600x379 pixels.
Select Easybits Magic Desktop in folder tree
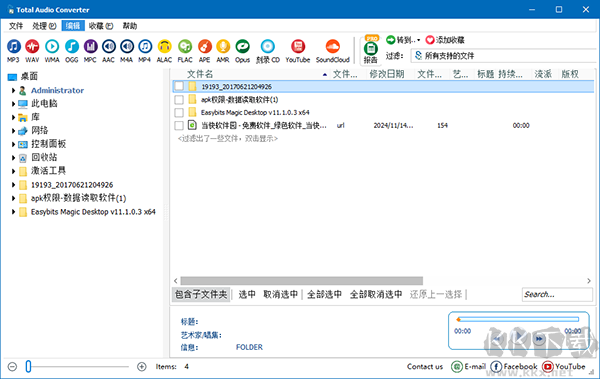93,212
